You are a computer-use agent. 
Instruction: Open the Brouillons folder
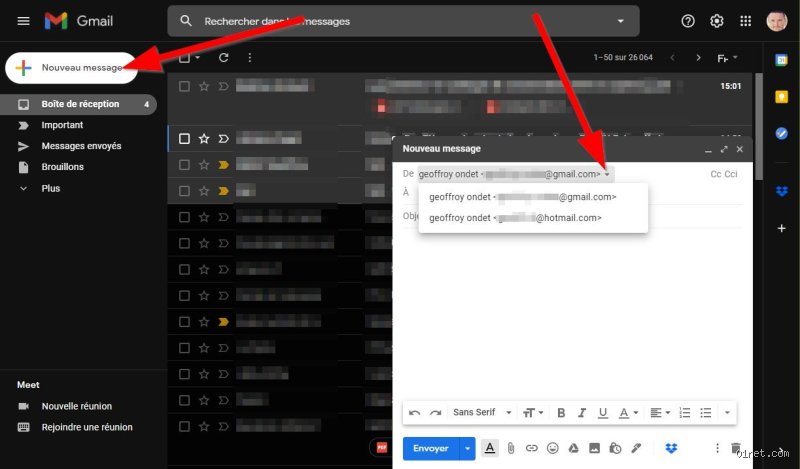click(62, 167)
